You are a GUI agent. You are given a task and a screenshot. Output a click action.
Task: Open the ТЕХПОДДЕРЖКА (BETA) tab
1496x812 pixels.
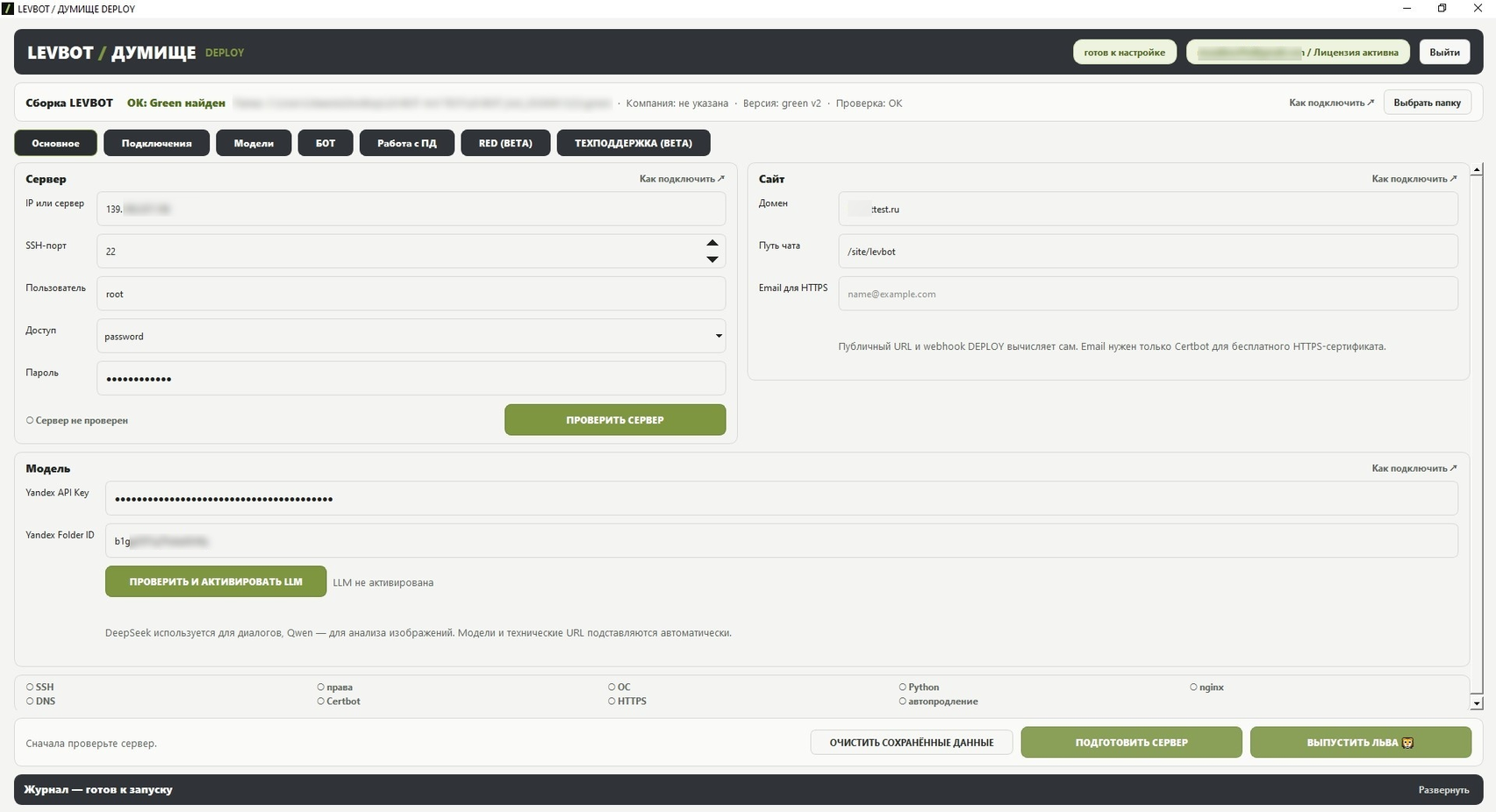(633, 143)
